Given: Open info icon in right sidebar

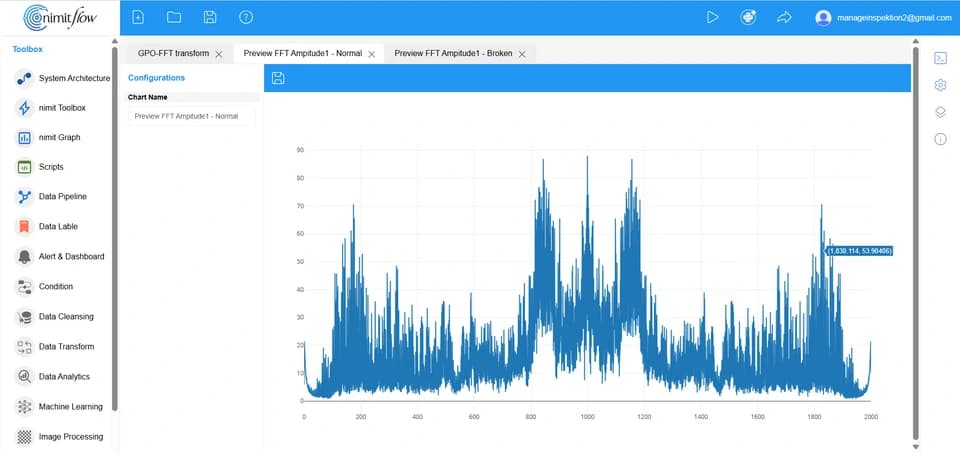Looking at the screenshot, I should tap(940, 139).
